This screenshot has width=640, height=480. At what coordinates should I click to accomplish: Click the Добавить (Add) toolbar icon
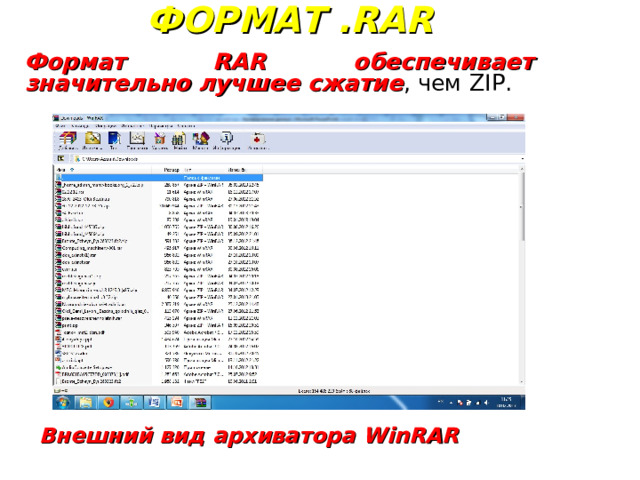[x=68, y=141]
